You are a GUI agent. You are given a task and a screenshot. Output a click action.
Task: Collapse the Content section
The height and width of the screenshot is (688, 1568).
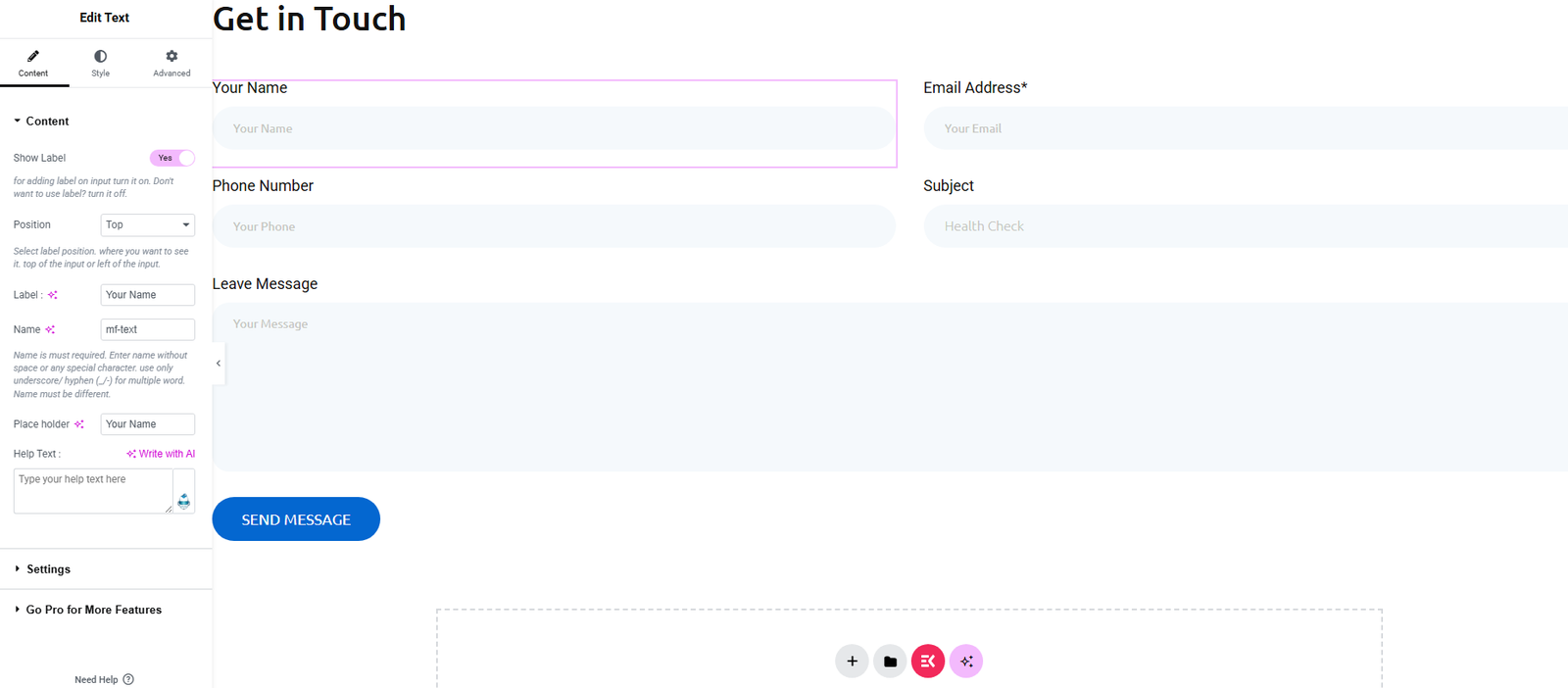pyautogui.click(x=46, y=122)
